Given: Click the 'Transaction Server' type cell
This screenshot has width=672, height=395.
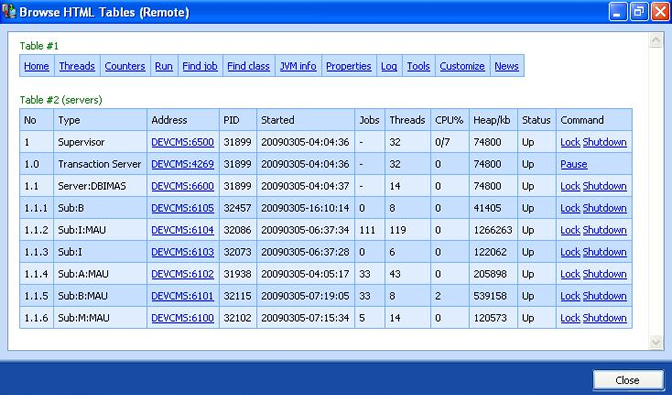Looking at the screenshot, I should point(99,164).
